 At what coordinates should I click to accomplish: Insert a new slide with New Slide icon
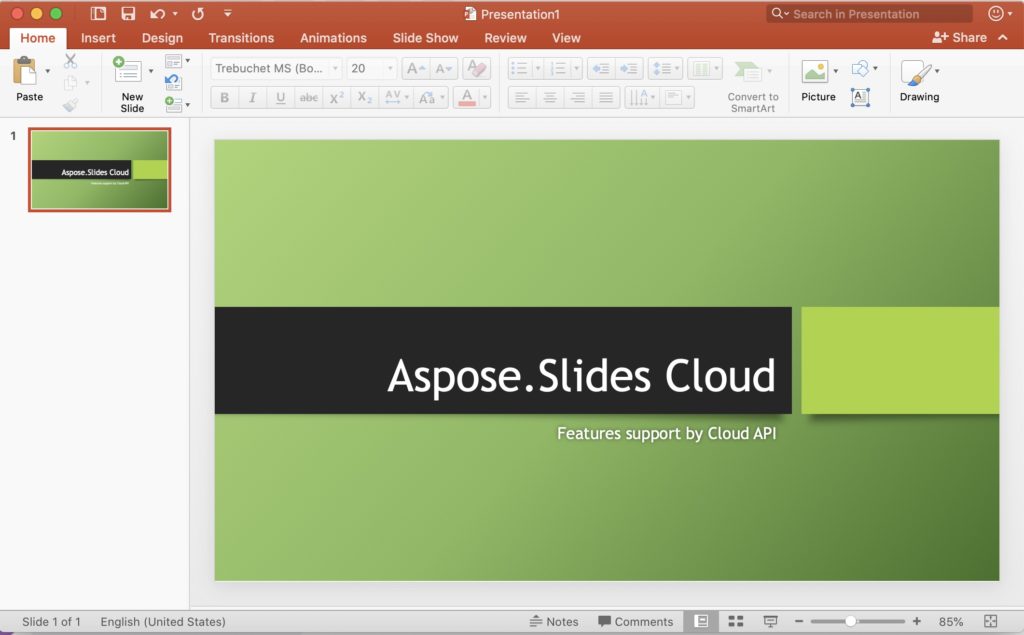128,72
